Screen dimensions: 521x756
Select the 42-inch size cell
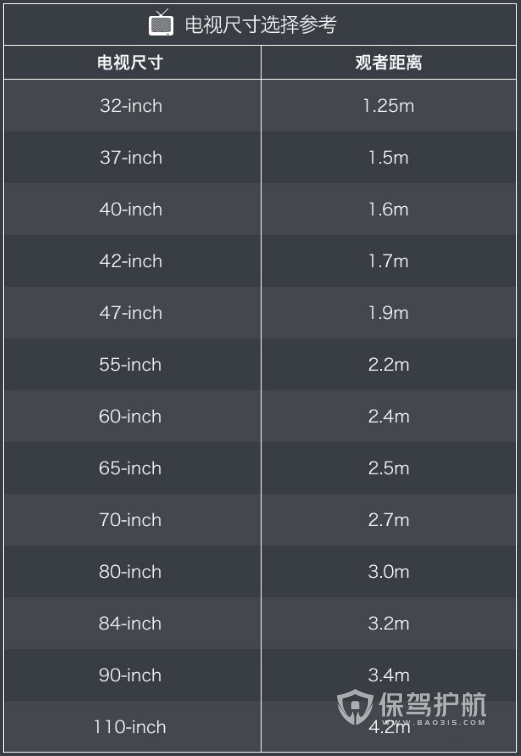pos(131,261)
